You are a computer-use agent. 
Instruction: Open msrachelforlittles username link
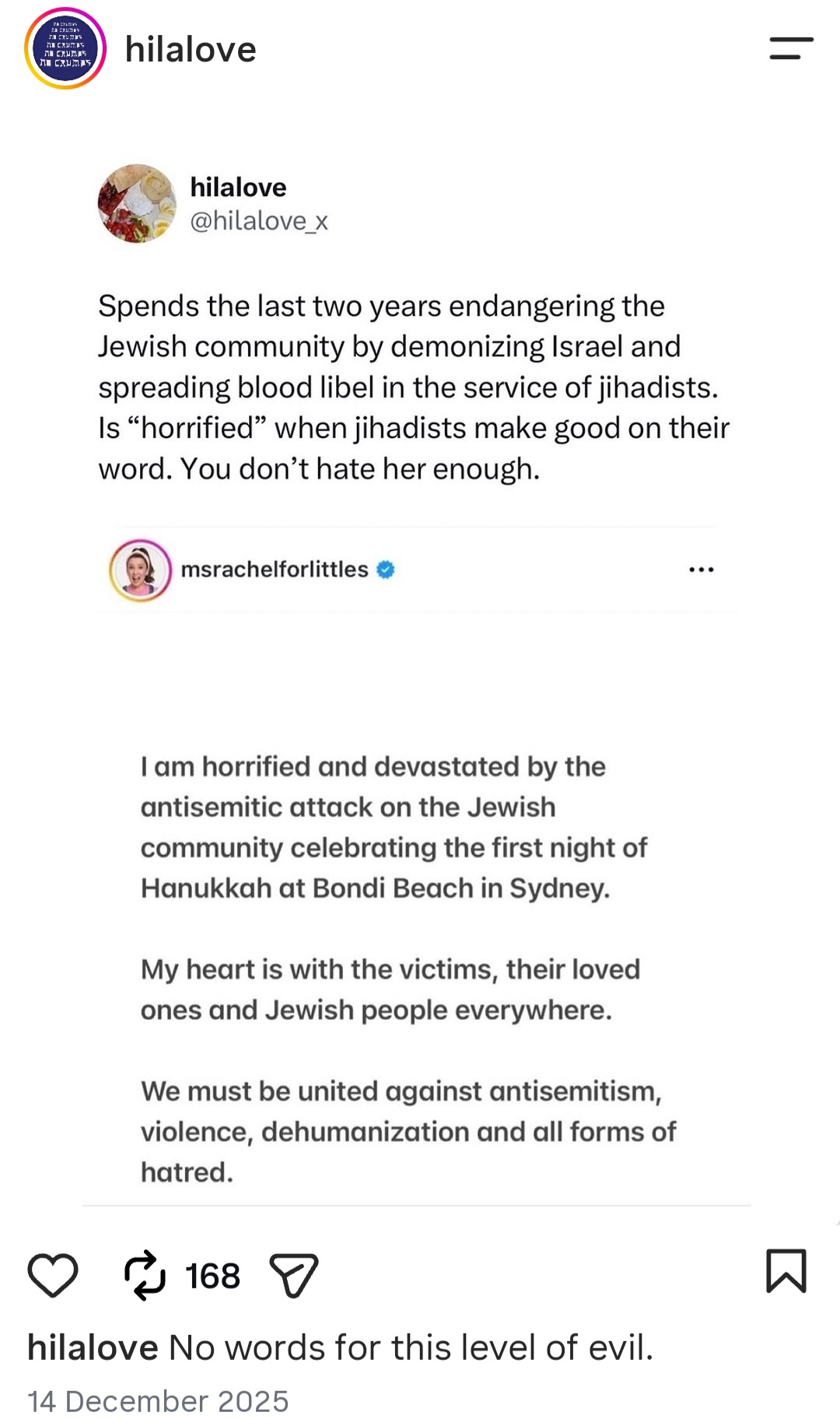coord(275,569)
